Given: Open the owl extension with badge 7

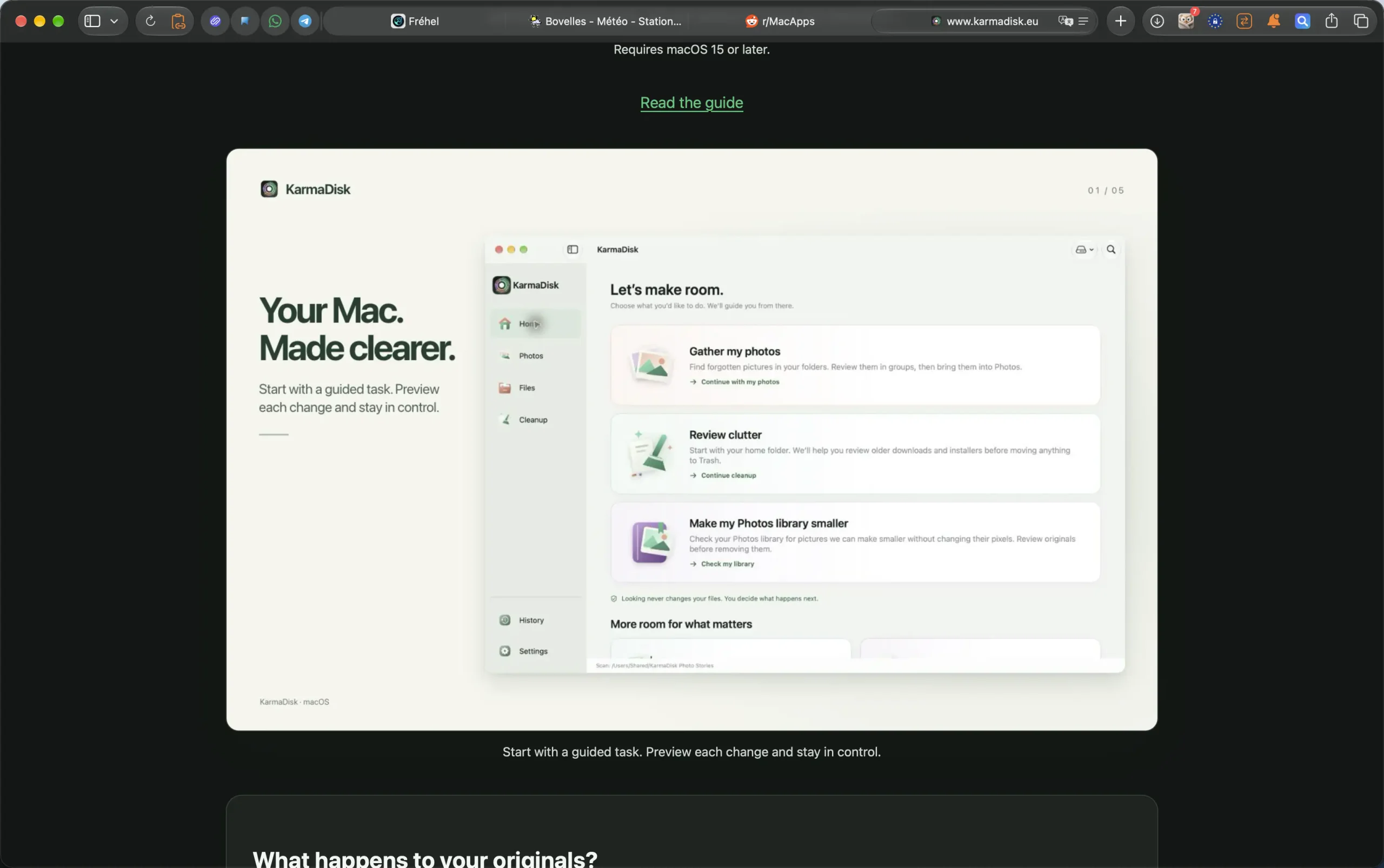Looking at the screenshot, I should [1187, 21].
